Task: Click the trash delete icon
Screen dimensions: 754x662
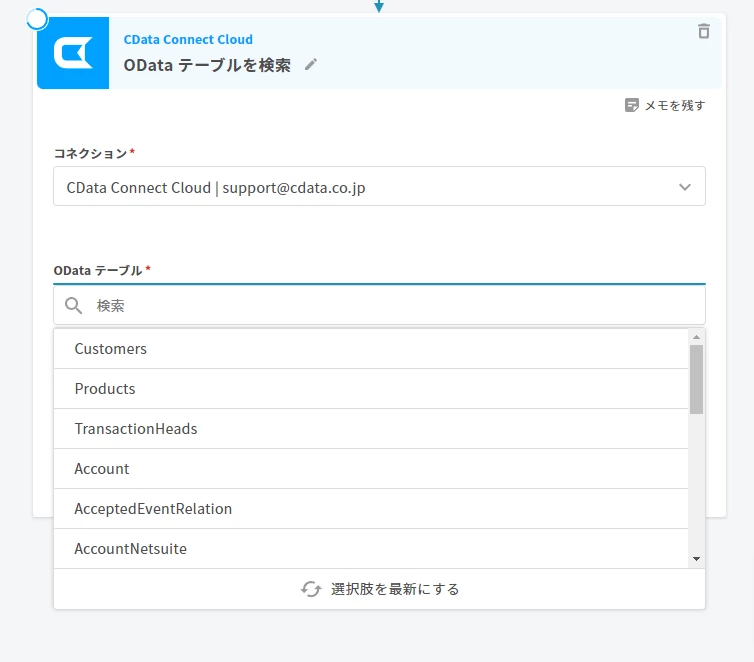Action: pos(704,31)
